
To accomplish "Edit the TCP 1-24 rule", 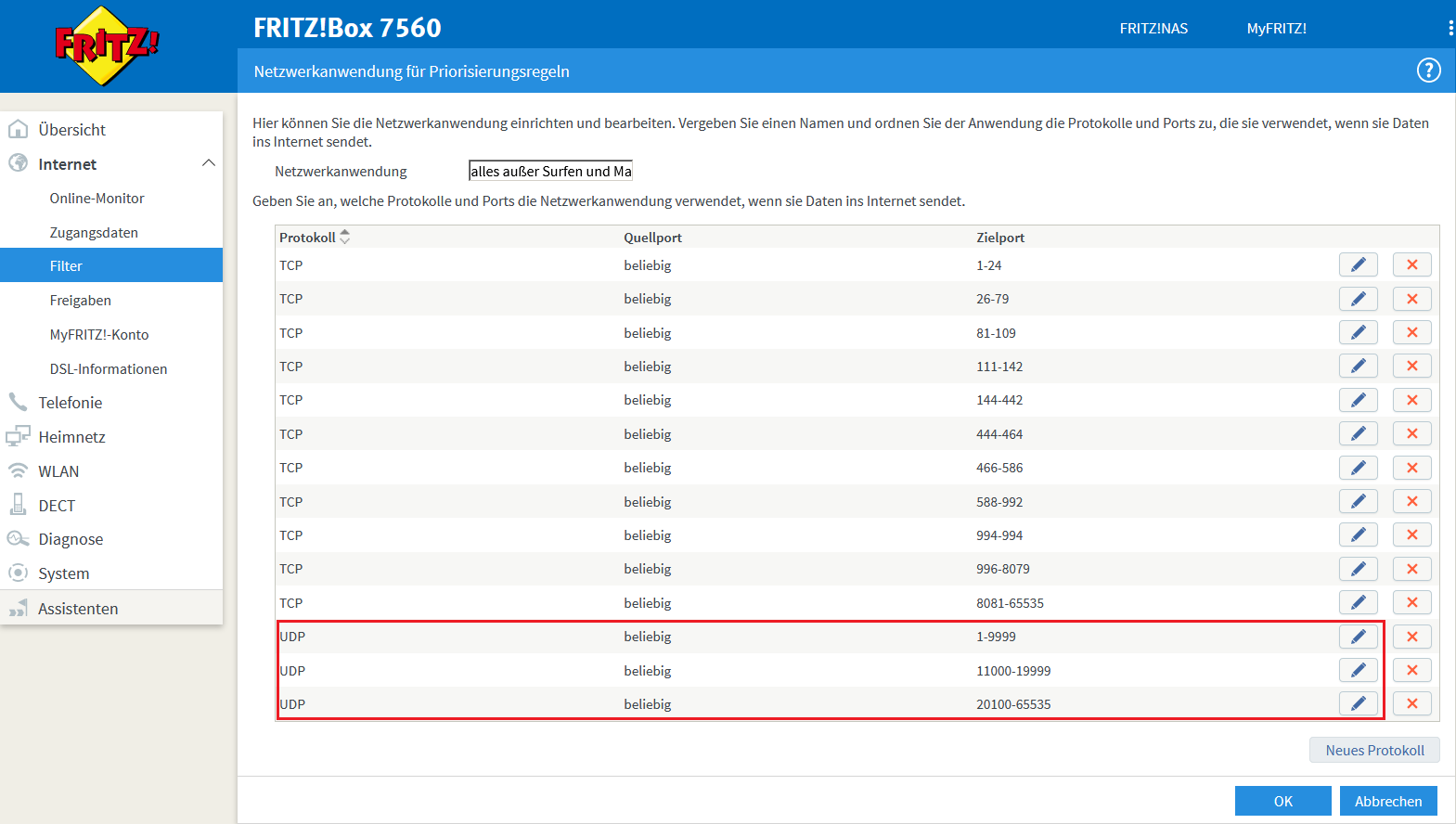I will point(1358,264).
